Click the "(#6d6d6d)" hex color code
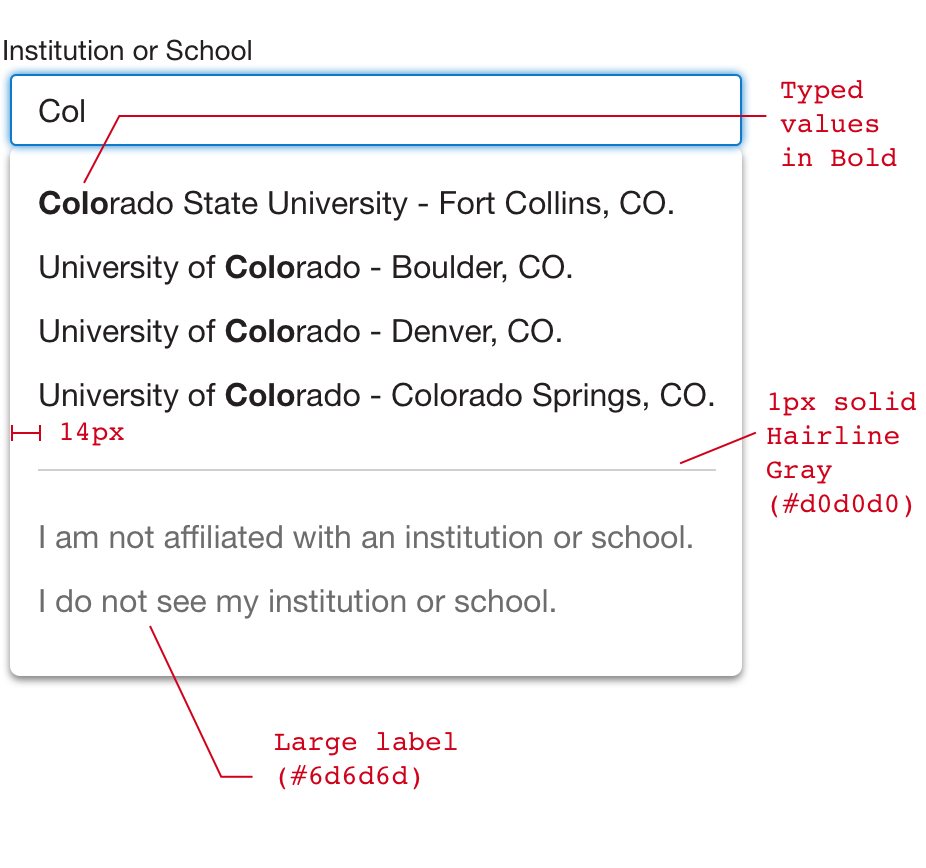Screen dimensions: 926x868 coord(348,777)
